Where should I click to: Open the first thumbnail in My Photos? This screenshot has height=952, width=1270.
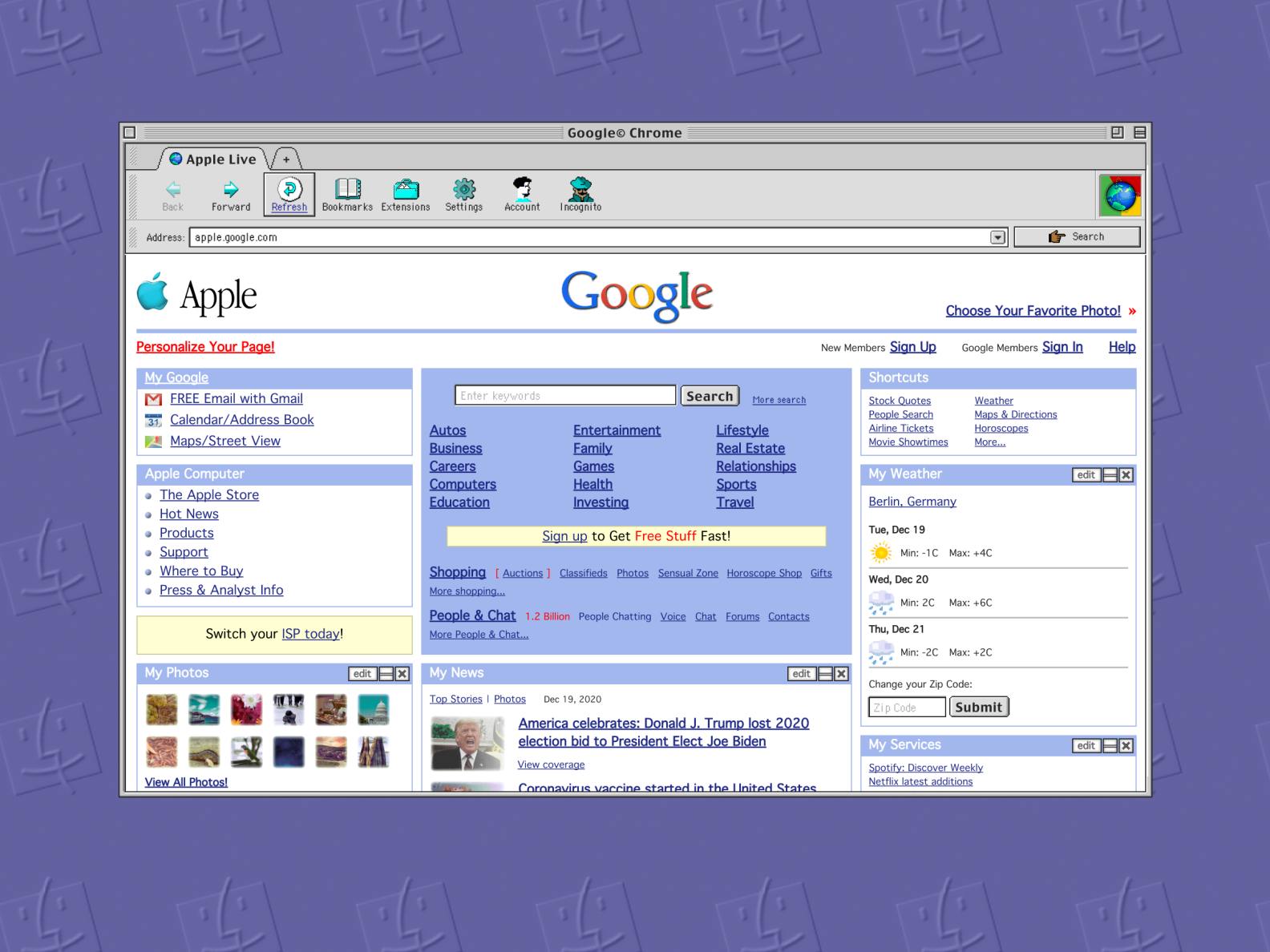click(162, 709)
